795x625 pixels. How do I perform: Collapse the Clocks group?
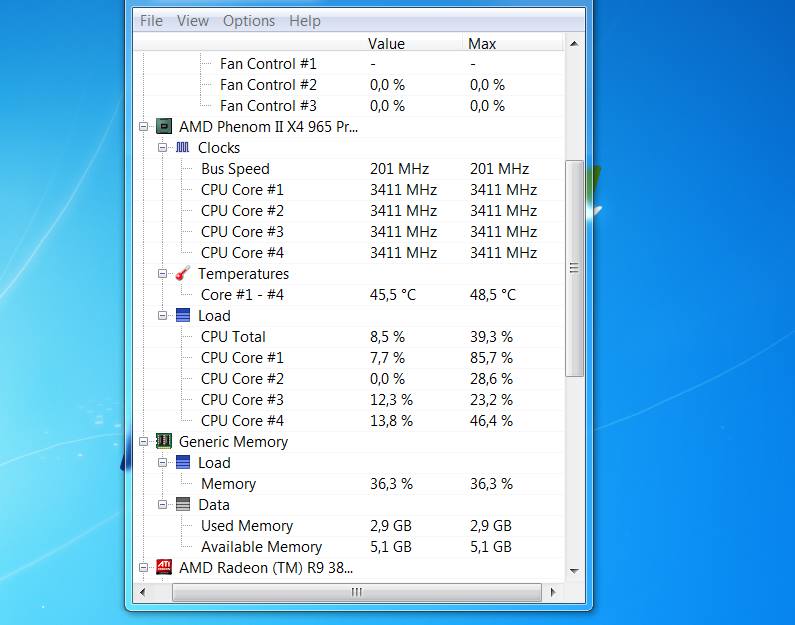[x=162, y=148]
